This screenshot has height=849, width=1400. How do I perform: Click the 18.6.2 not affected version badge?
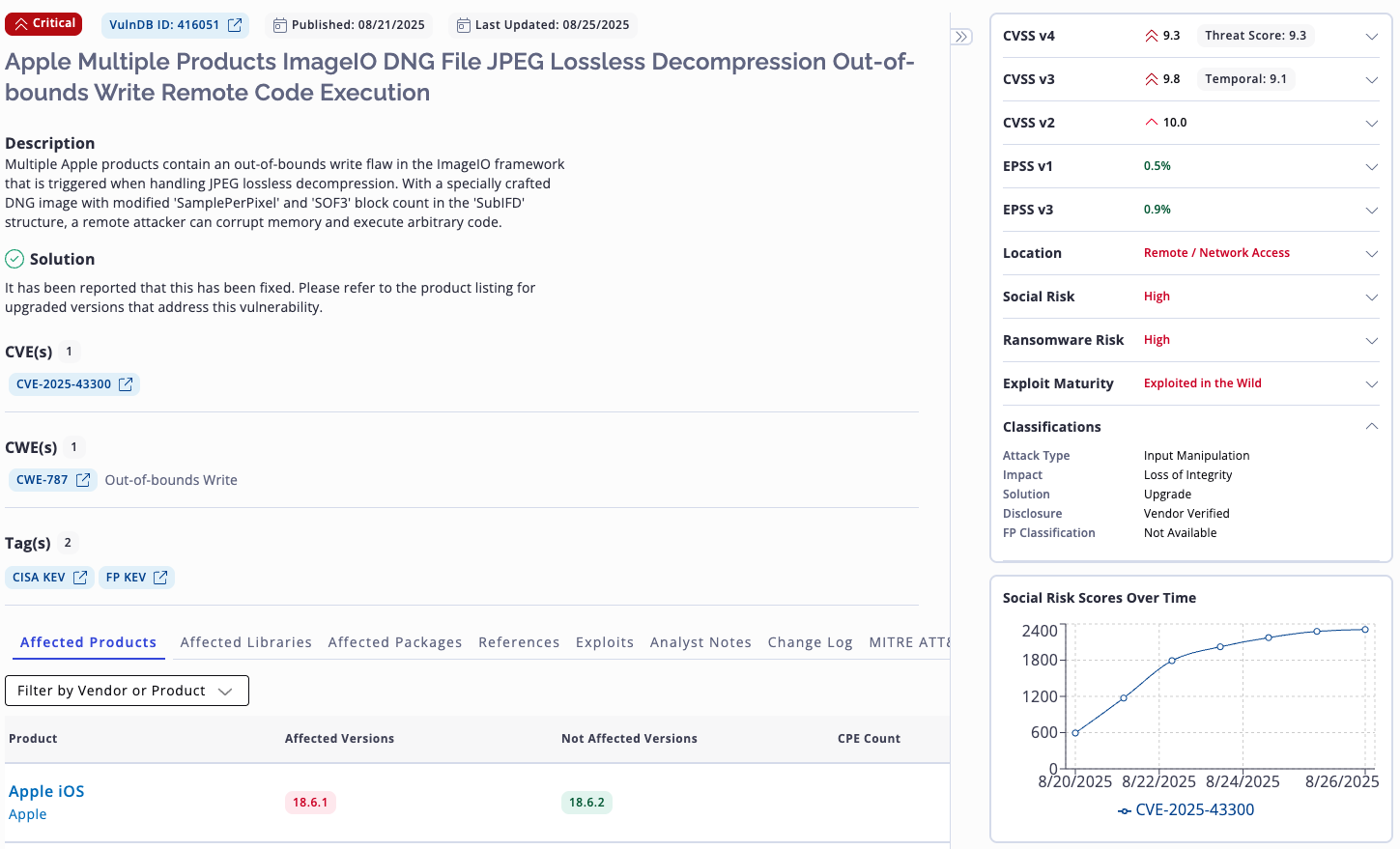pyautogui.click(x=586, y=803)
